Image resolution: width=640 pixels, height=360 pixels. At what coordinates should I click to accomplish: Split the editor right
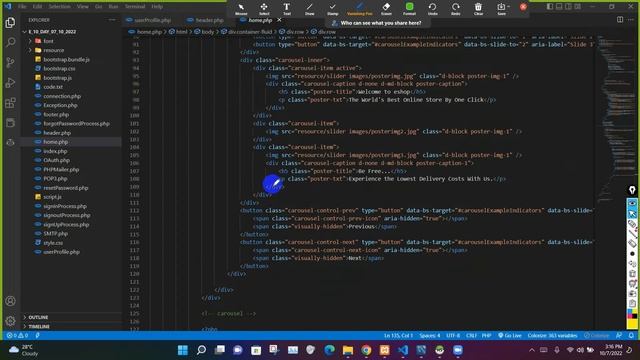tap(620, 20)
